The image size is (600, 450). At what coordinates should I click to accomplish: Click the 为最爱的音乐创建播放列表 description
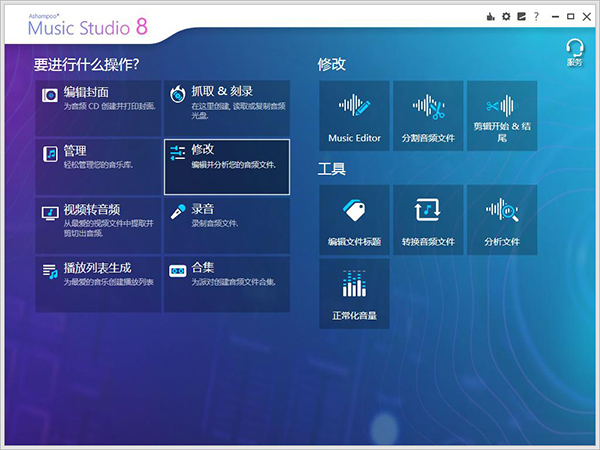tap(109, 282)
